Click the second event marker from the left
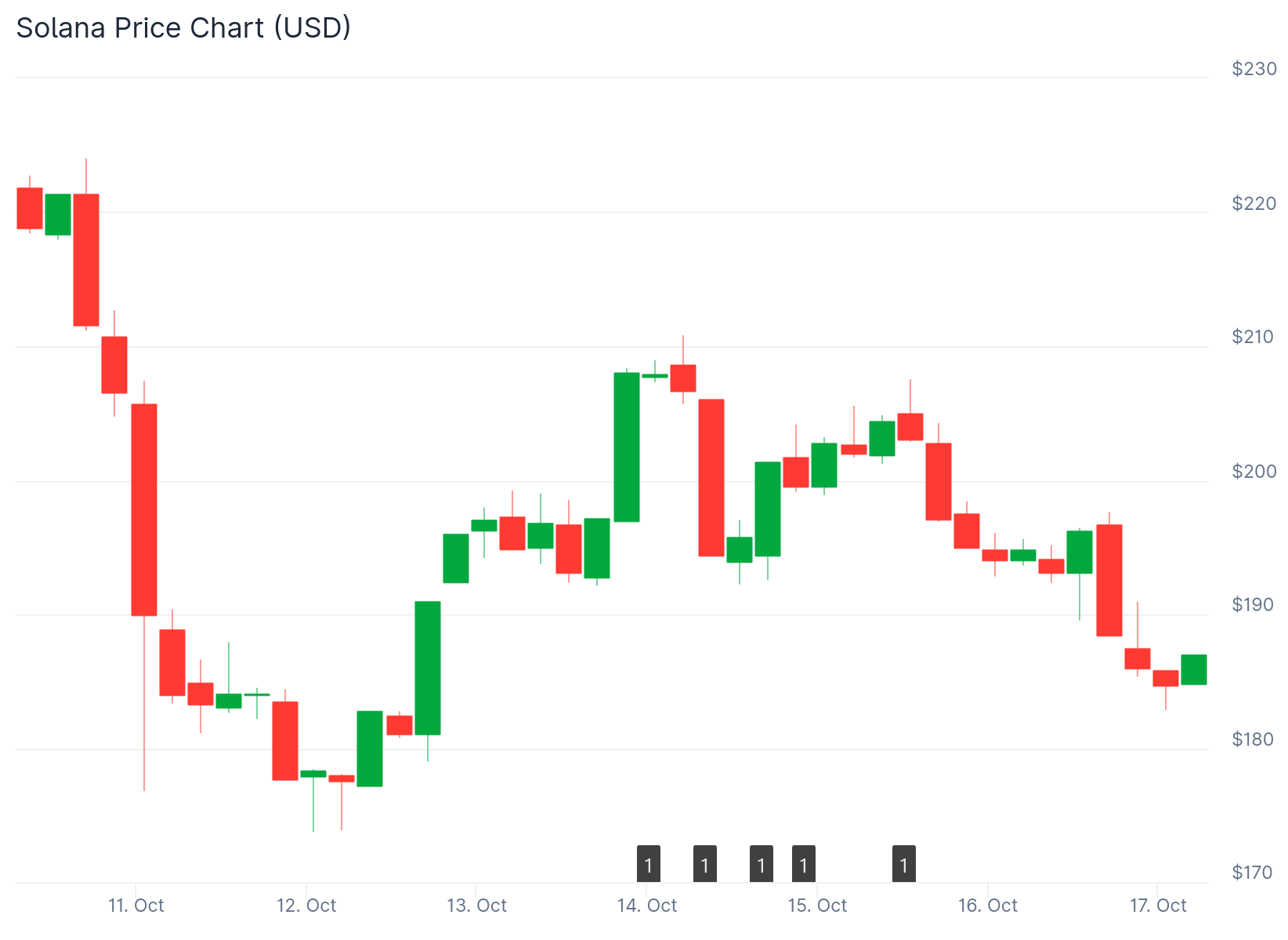This screenshot has height=940, width=1288. point(704,864)
